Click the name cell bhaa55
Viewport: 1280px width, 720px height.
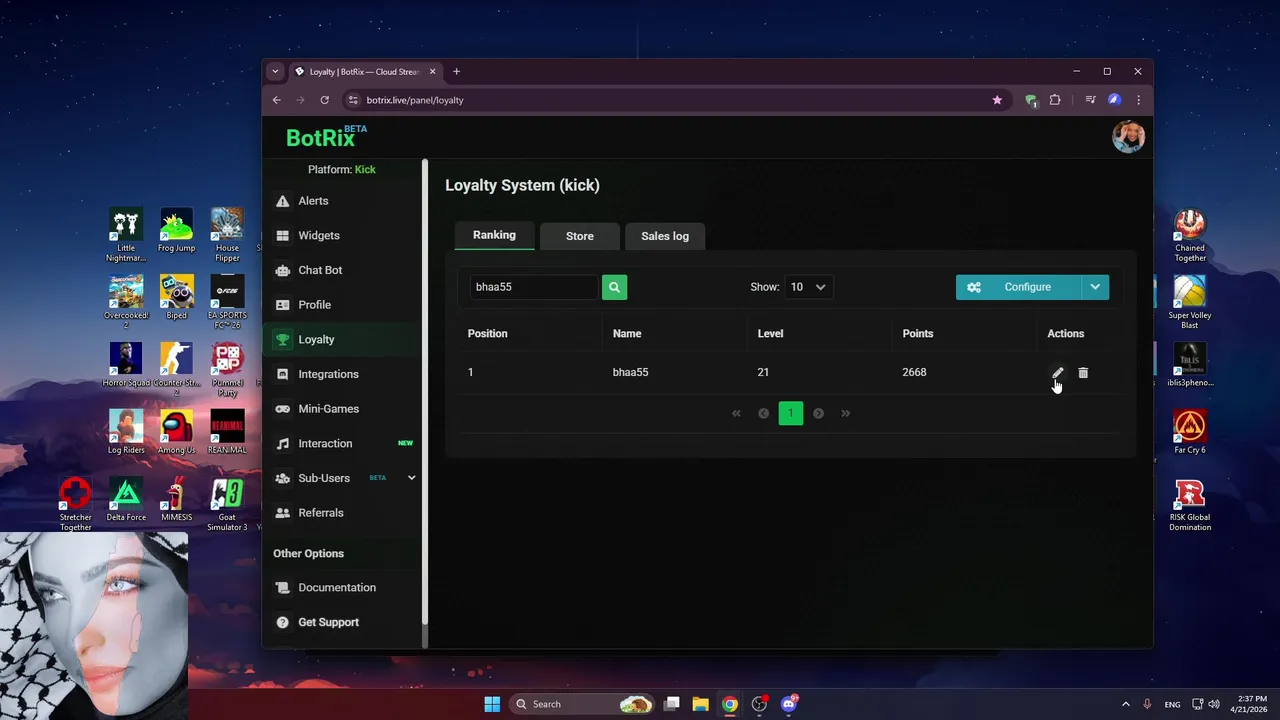click(x=630, y=372)
